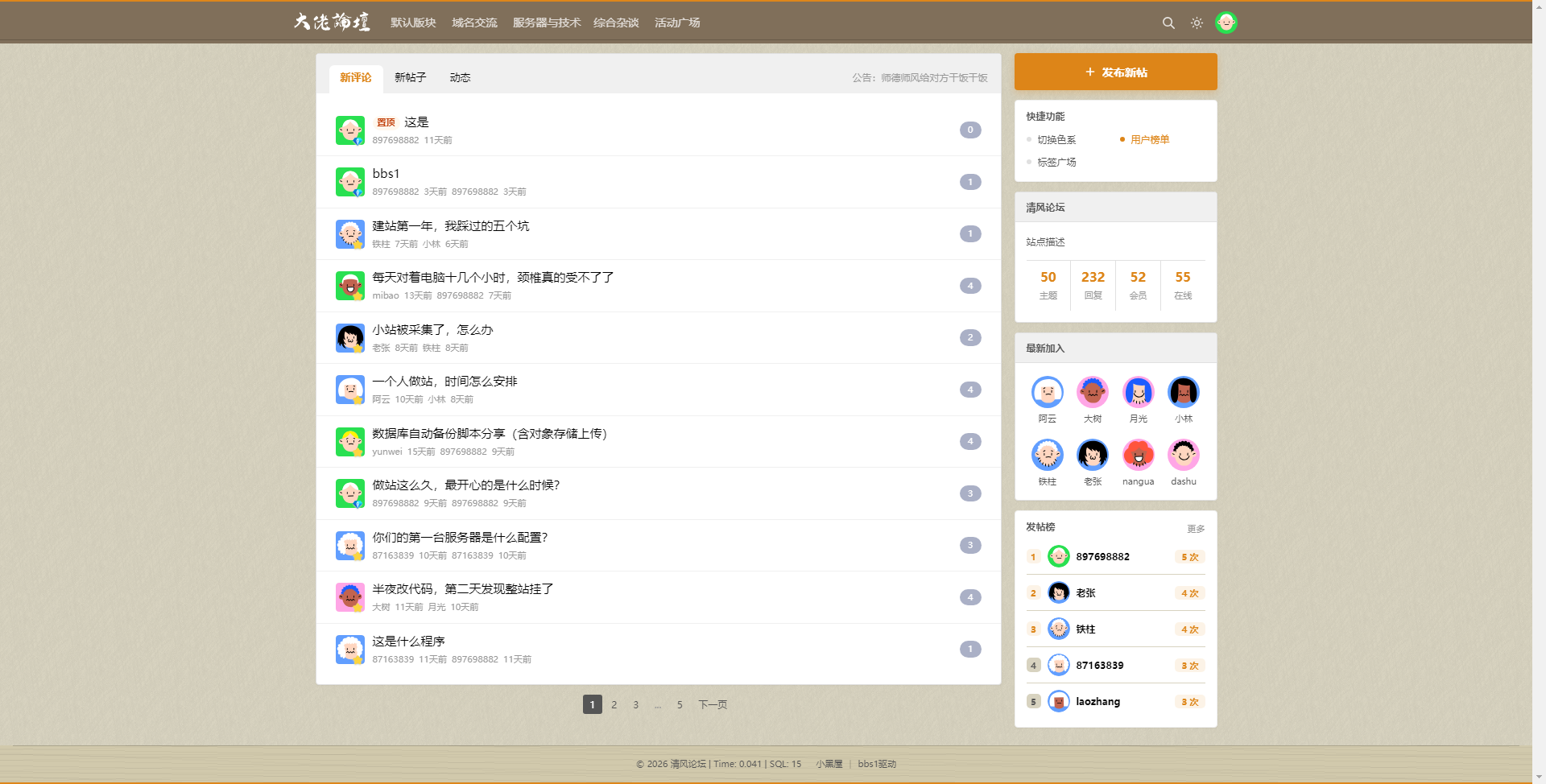Open post 数据库自动备份脚本分享
1546x784 pixels.
(490, 434)
